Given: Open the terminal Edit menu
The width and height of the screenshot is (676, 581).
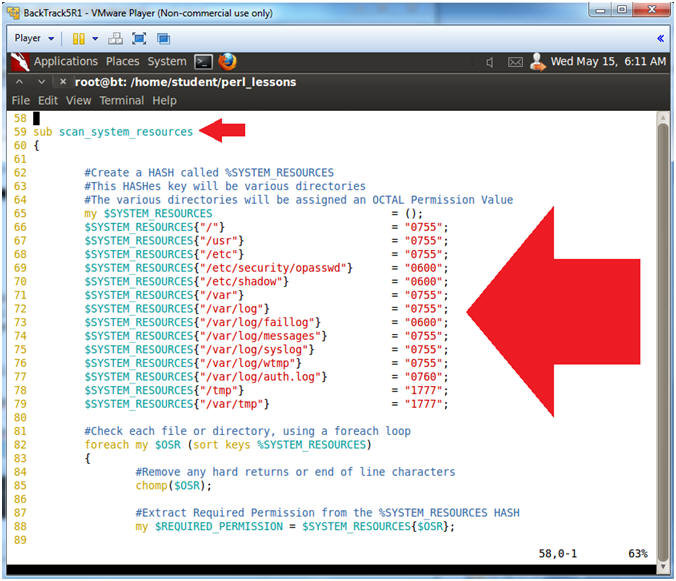Looking at the screenshot, I should [48, 100].
